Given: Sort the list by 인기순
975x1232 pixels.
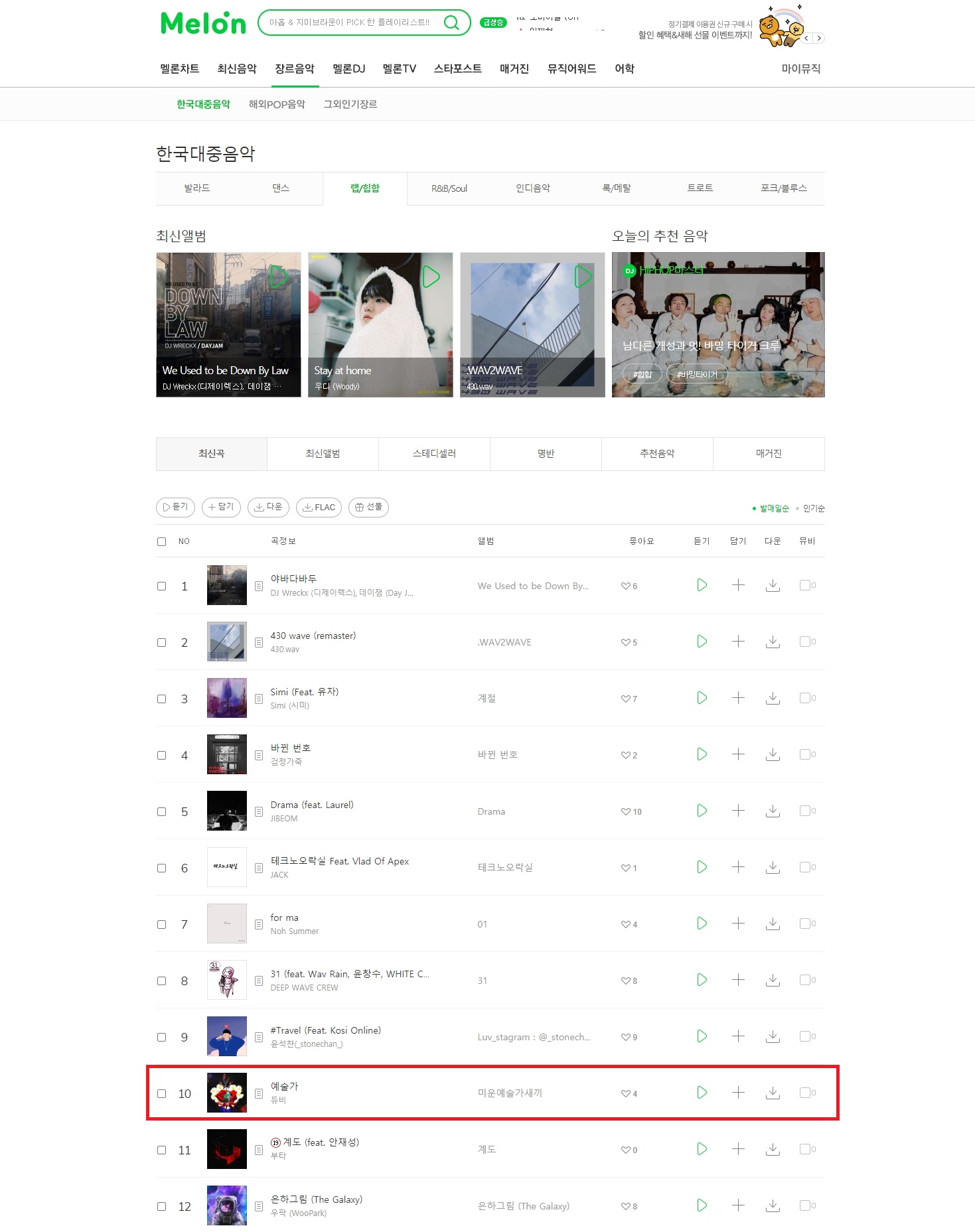Looking at the screenshot, I should pos(814,508).
